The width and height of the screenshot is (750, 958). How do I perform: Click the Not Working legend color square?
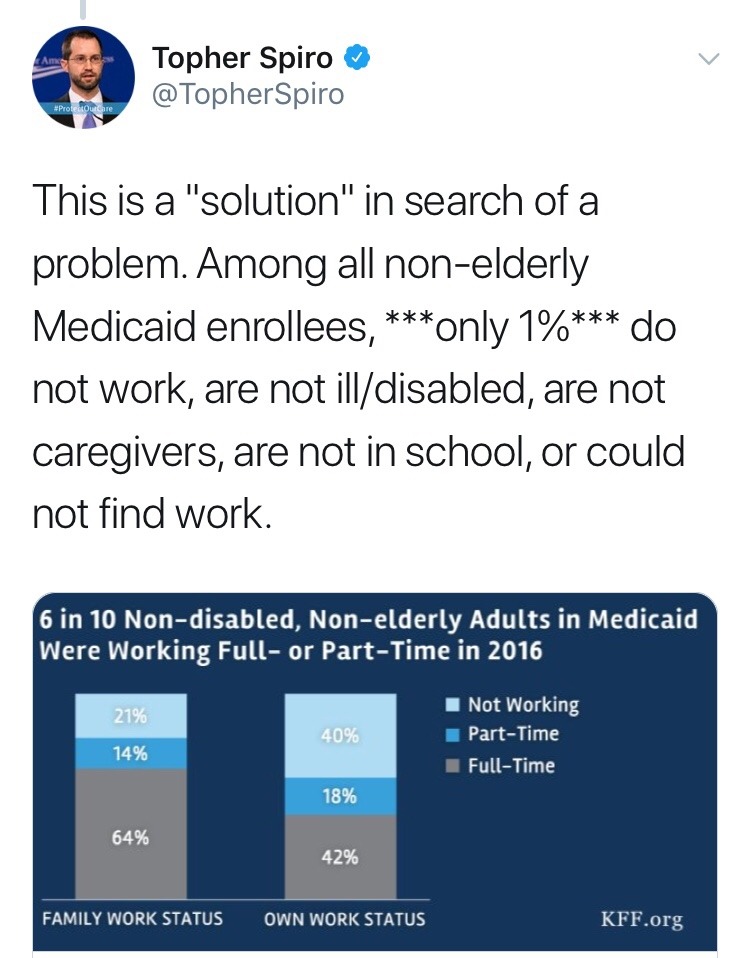pyautogui.click(x=453, y=705)
